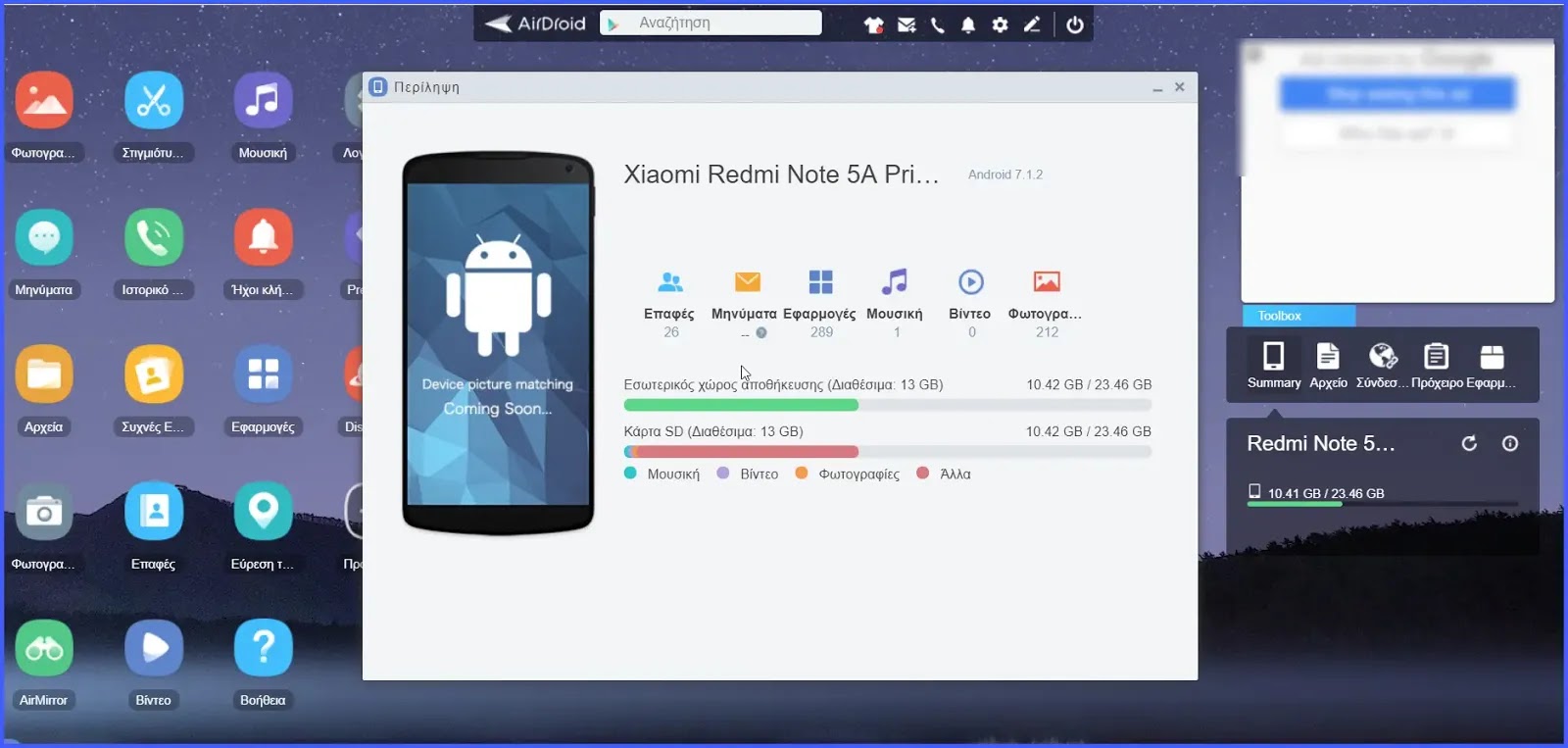Open the Εύρεση τηλεφώνου find phone icon
This screenshot has height=748, width=1568.
pyautogui.click(x=263, y=512)
